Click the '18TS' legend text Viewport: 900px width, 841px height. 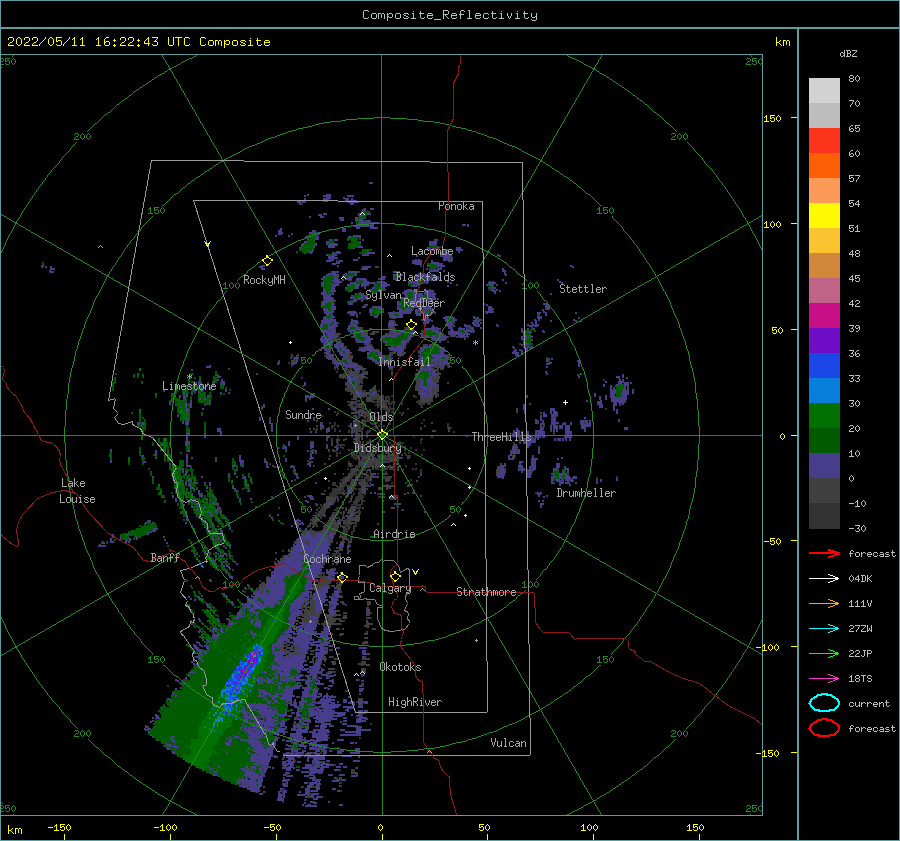(860, 679)
